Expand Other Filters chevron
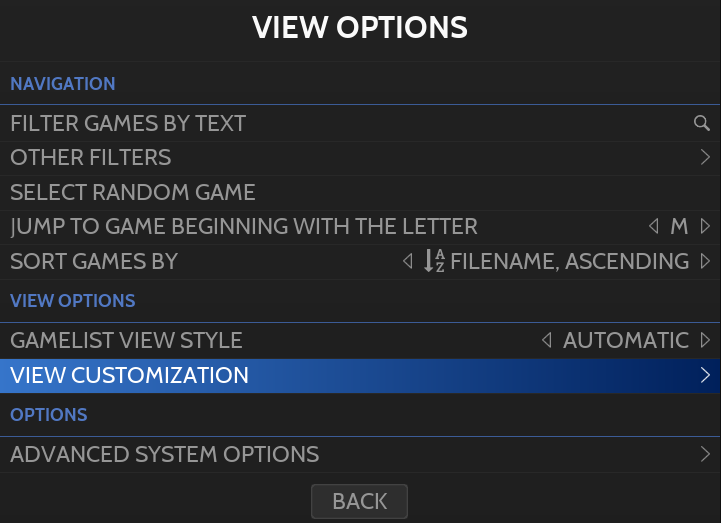Screen dimensions: 721x523 (705, 157)
